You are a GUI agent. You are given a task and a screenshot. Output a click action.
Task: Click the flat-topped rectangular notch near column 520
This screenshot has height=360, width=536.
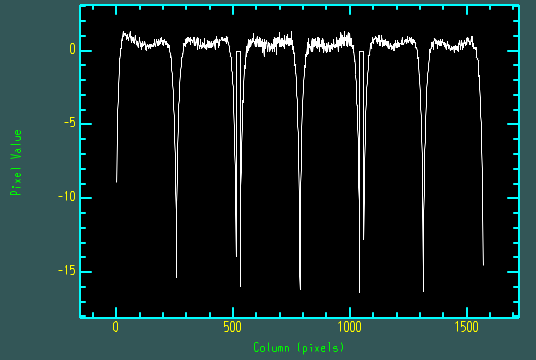[238, 52]
